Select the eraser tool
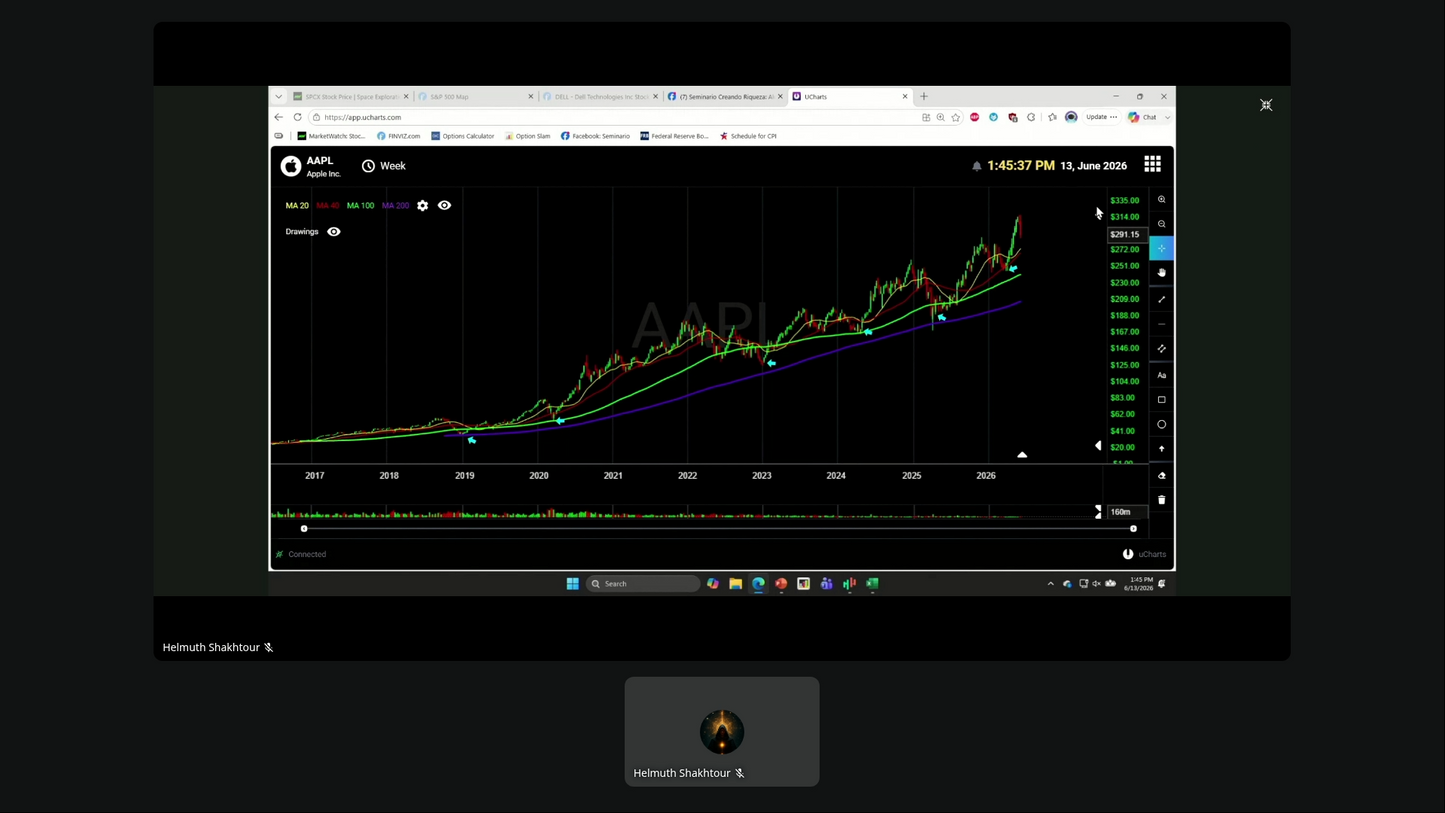Viewport: 1445px width, 813px height. pos(1161,476)
